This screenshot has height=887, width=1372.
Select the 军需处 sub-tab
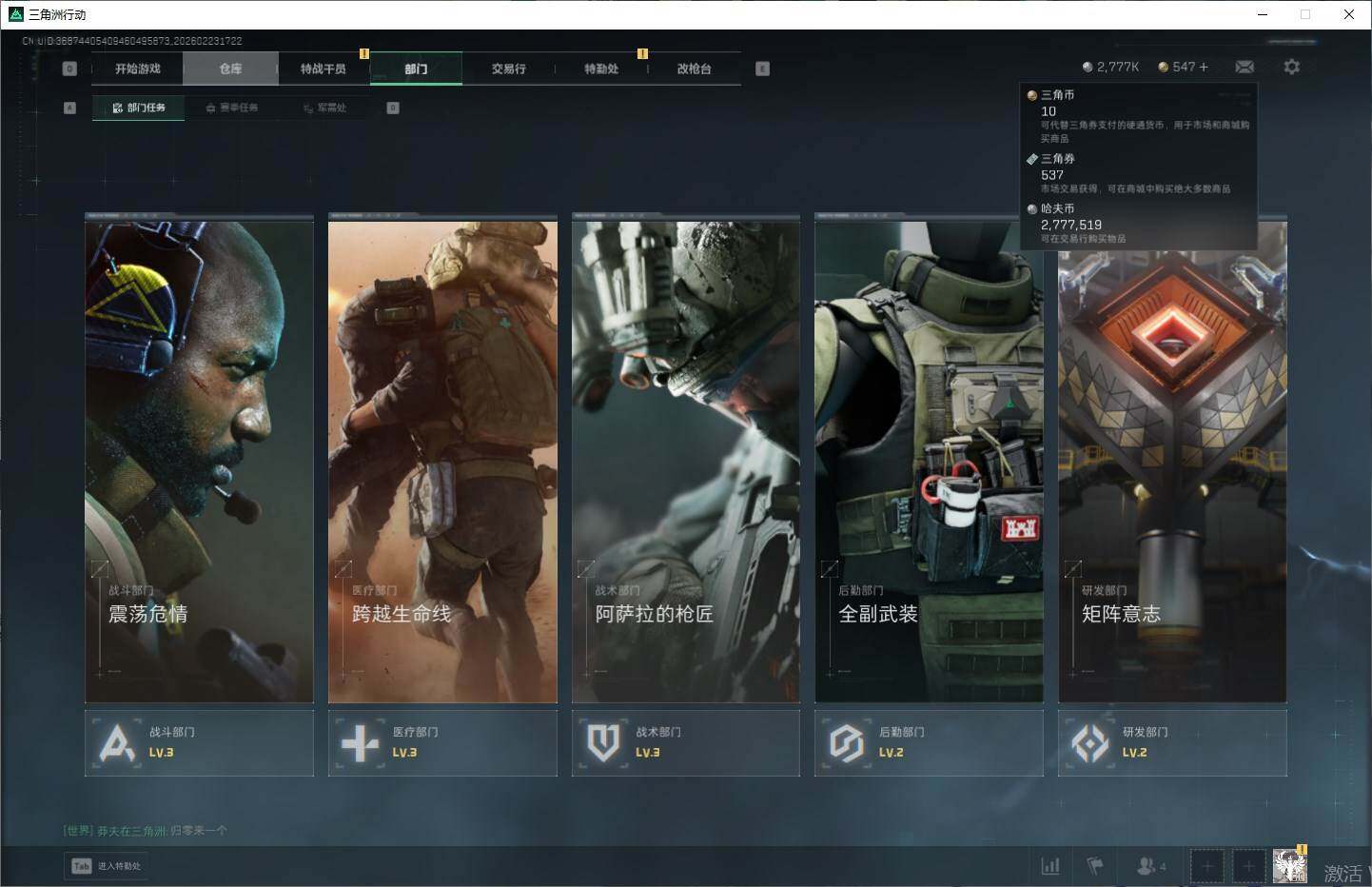[325, 108]
